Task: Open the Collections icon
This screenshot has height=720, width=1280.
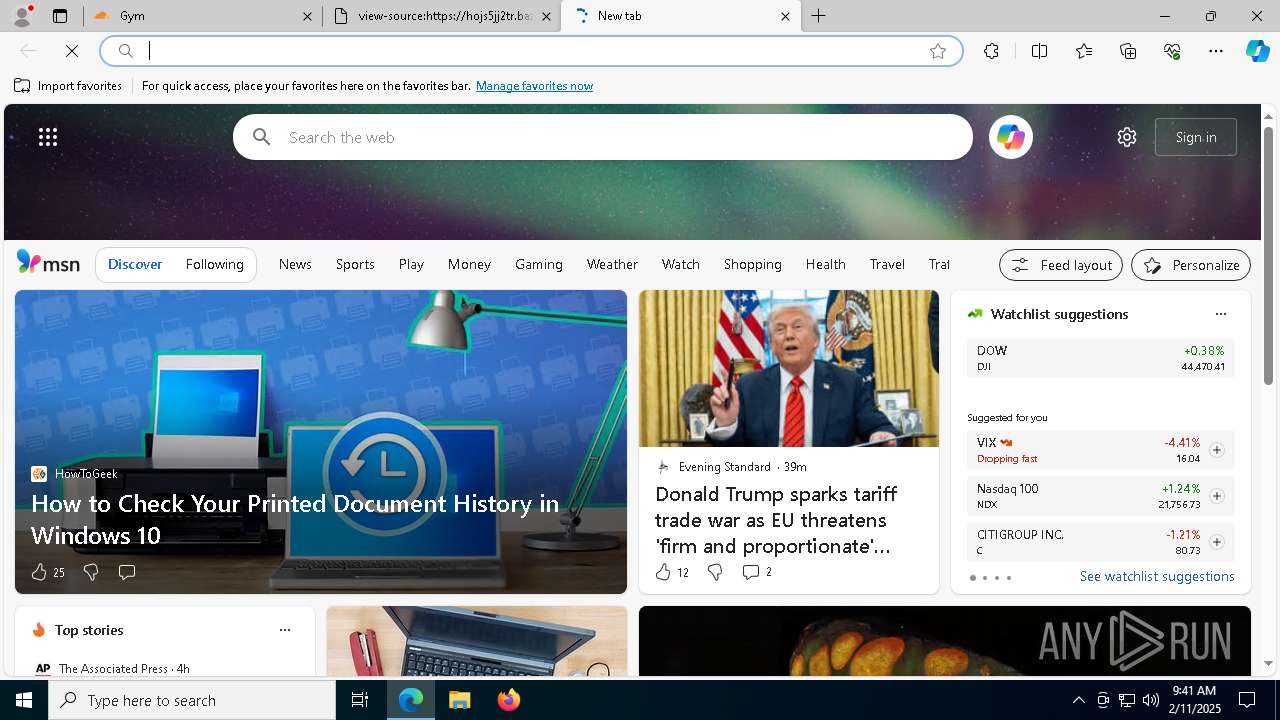Action: coord(1128,51)
